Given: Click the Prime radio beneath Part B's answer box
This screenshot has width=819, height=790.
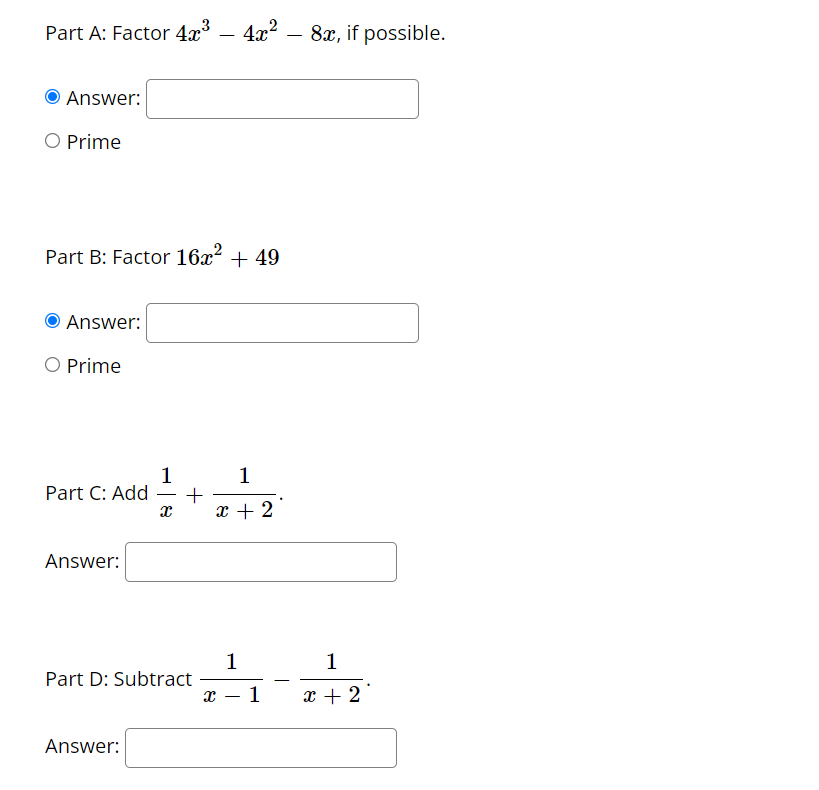Looking at the screenshot, I should click(x=52, y=364).
